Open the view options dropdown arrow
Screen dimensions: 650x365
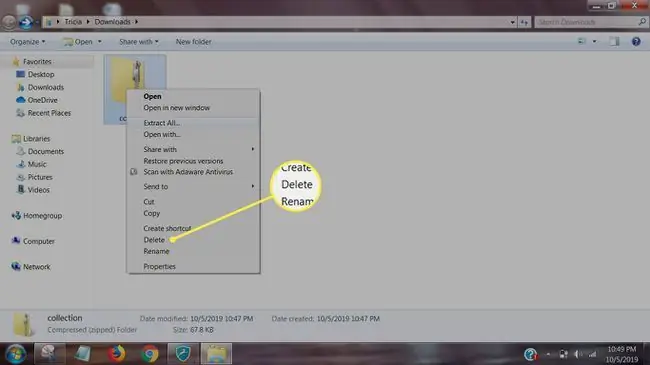594,41
